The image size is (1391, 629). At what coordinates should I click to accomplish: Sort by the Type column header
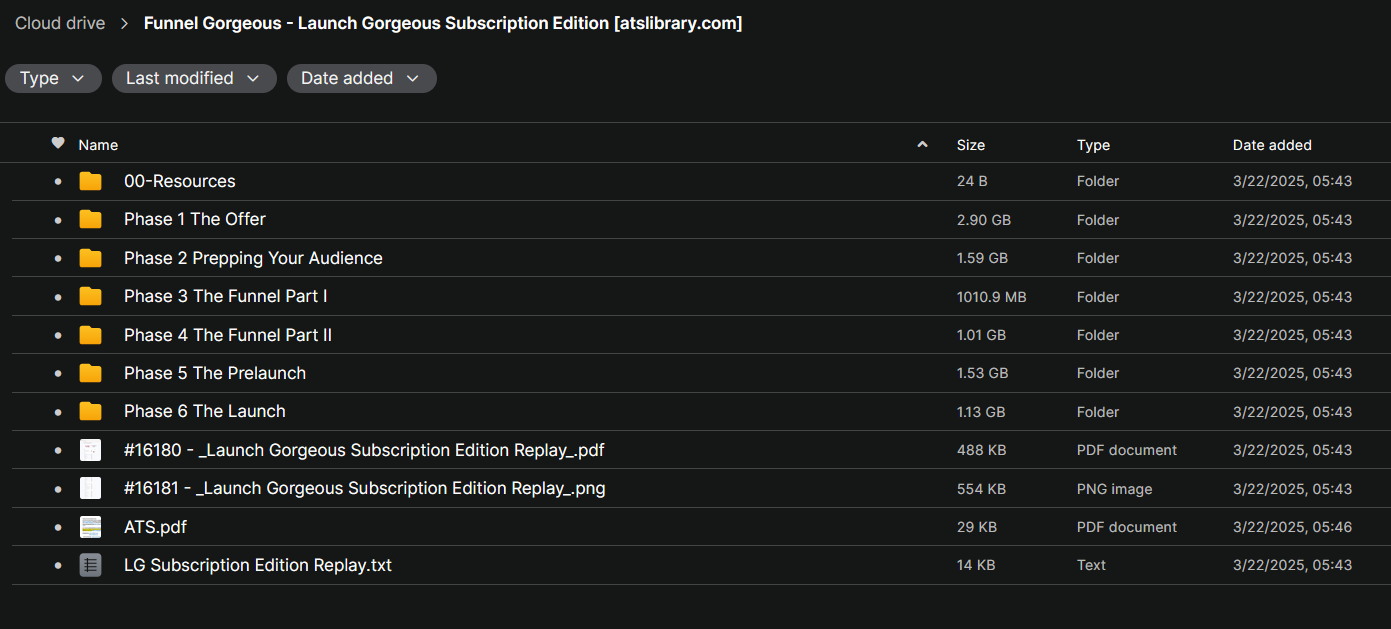click(x=1093, y=145)
